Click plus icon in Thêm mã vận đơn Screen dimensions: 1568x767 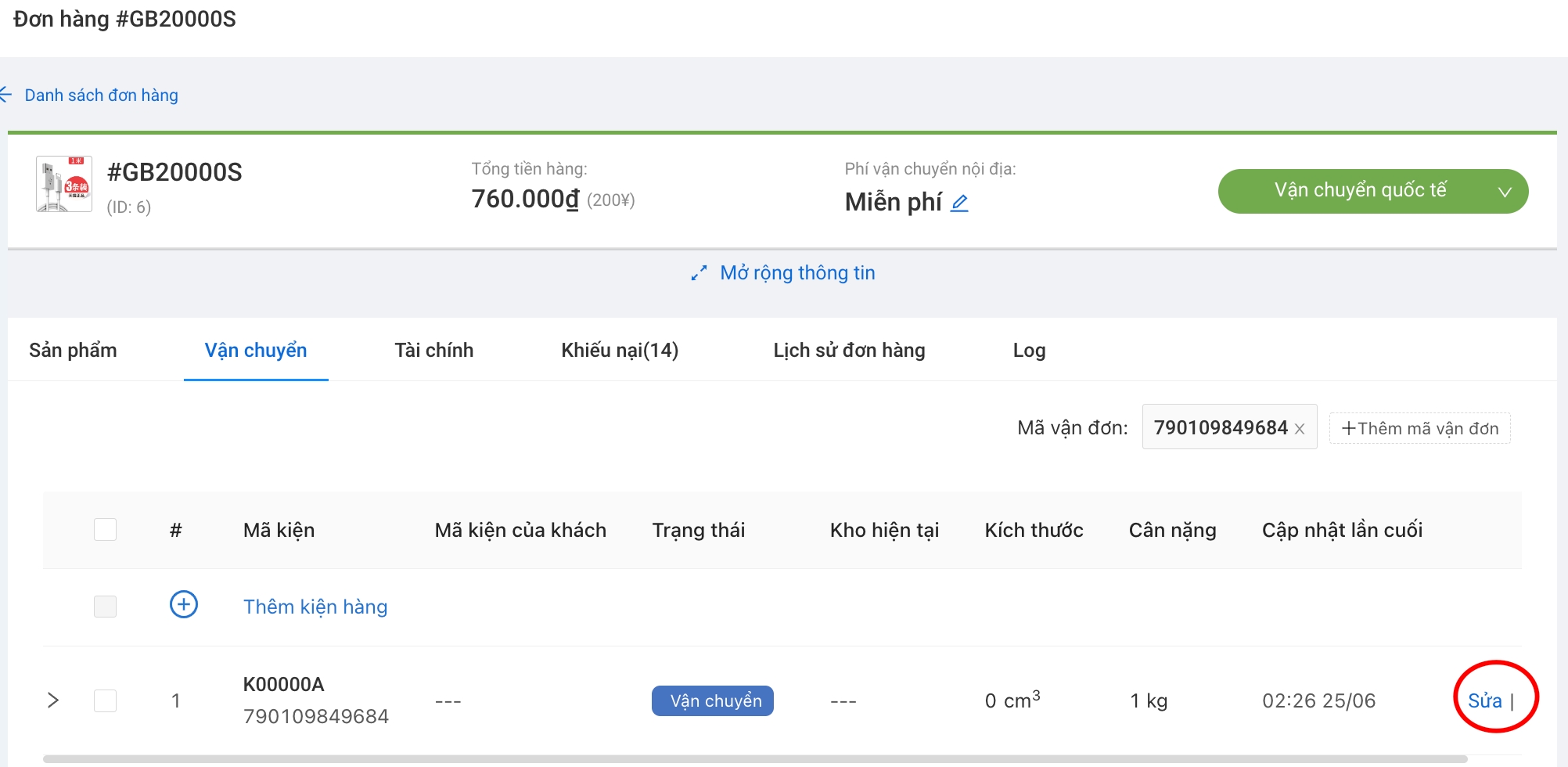(x=1348, y=429)
